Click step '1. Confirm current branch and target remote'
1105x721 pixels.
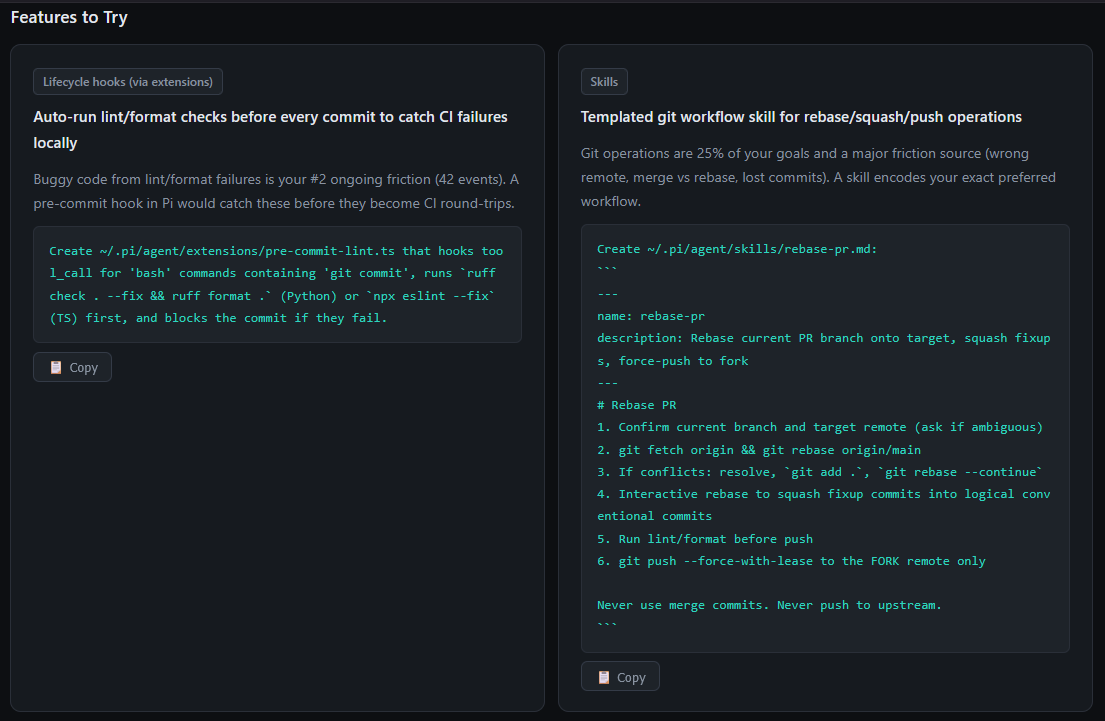(x=820, y=427)
